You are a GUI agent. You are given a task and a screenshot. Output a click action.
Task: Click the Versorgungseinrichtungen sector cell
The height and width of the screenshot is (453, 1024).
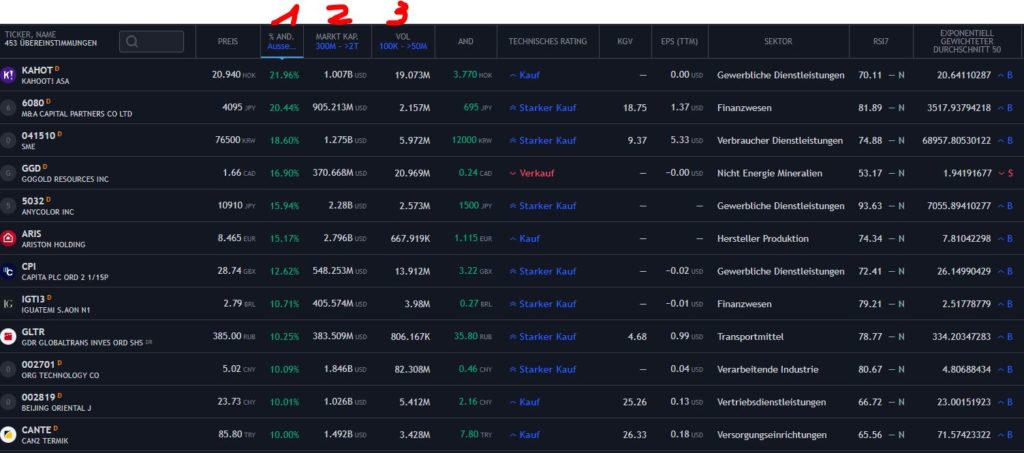click(772, 435)
